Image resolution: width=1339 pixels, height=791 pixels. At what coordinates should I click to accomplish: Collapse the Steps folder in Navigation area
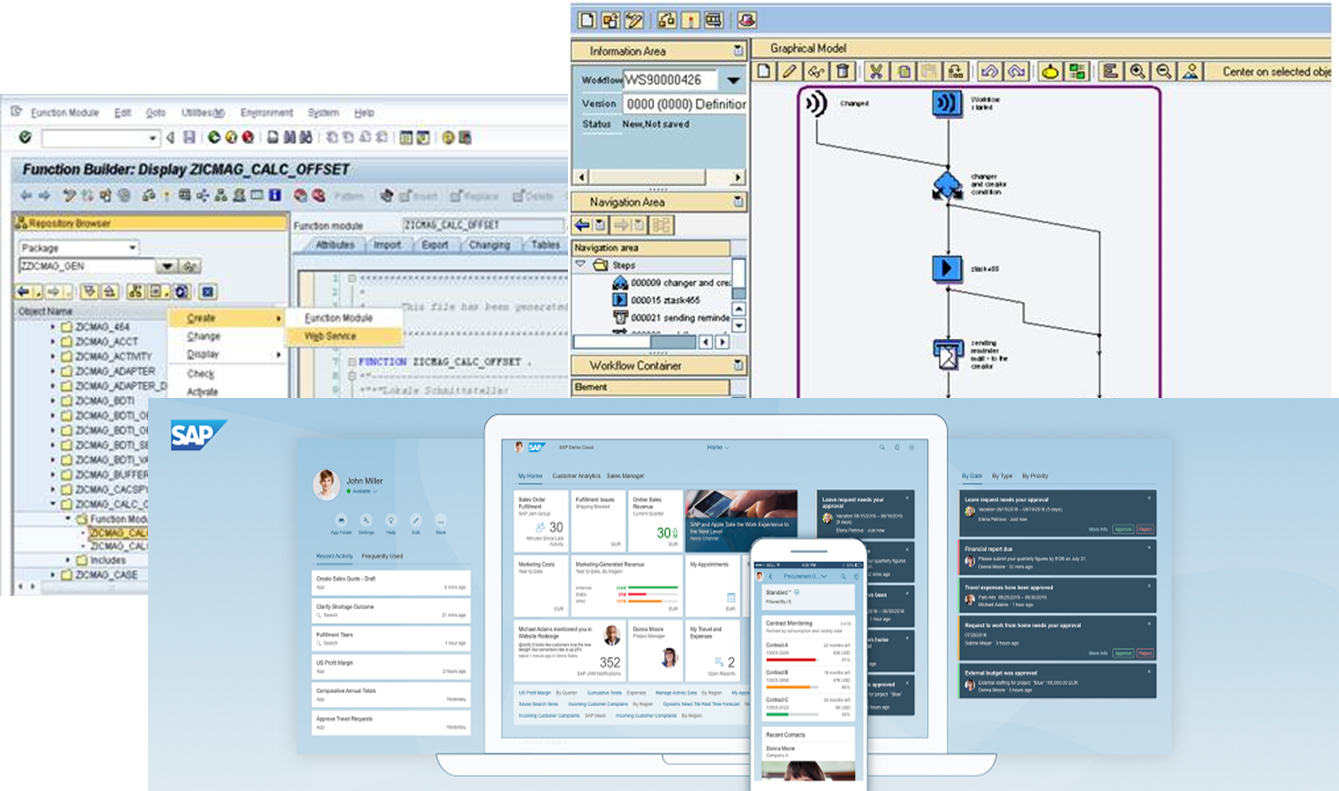[x=581, y=265]
